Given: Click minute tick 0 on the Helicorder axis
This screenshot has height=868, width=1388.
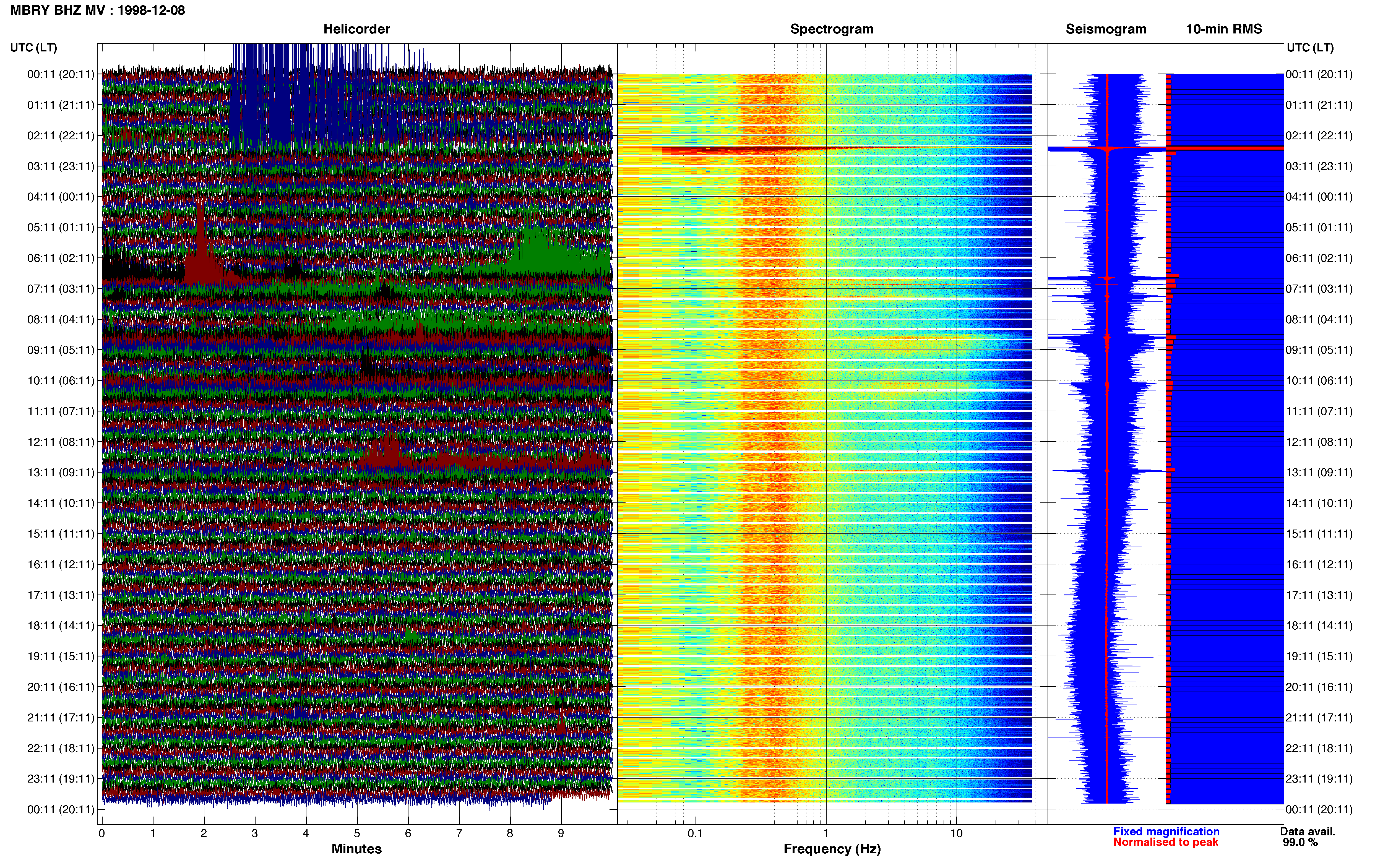Looking at the screenshot, I should point(101,833).
